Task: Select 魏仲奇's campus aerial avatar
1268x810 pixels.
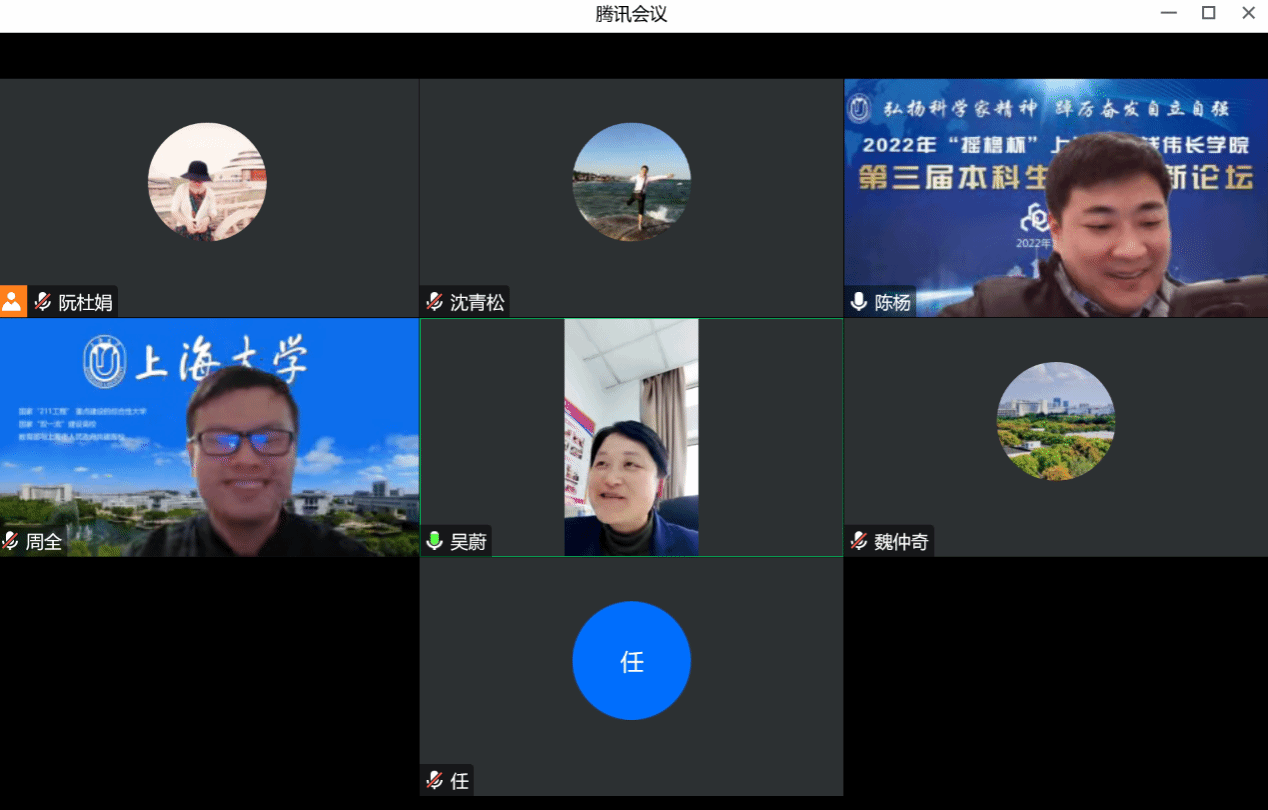Action: pyautogui.click(x=1055, y=421)
